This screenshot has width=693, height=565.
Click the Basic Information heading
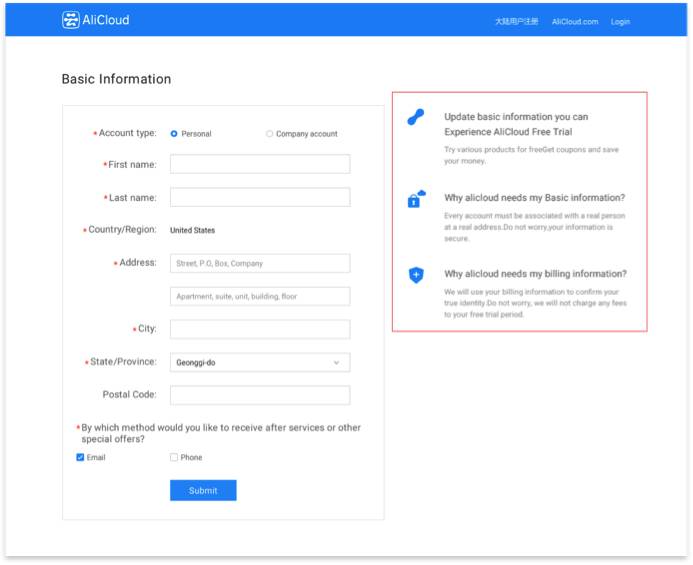click(116, 79)
